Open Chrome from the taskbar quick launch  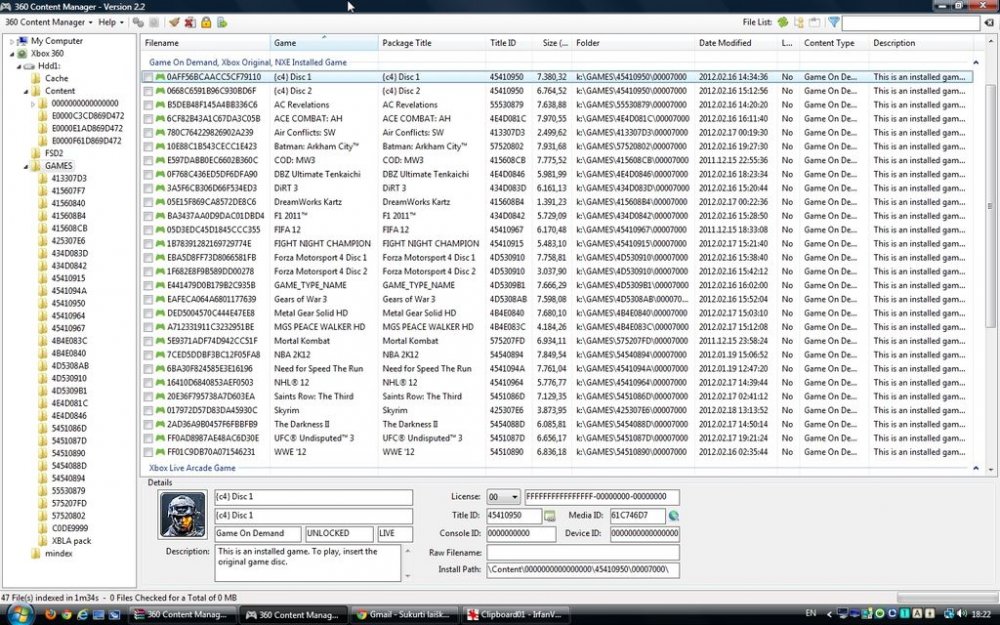(x=66, y=615)
